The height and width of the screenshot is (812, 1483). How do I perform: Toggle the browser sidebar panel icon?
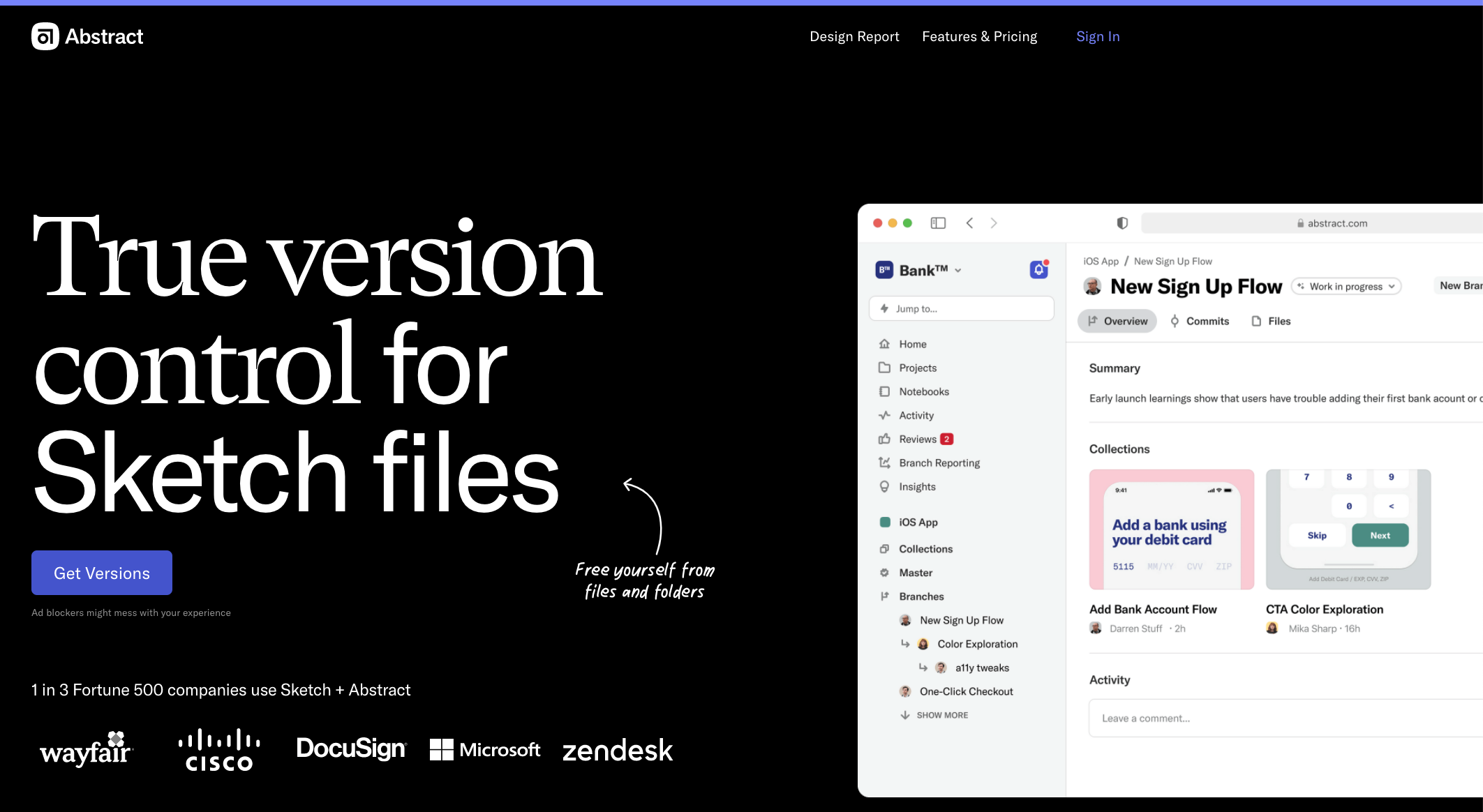tap(938, 223)
